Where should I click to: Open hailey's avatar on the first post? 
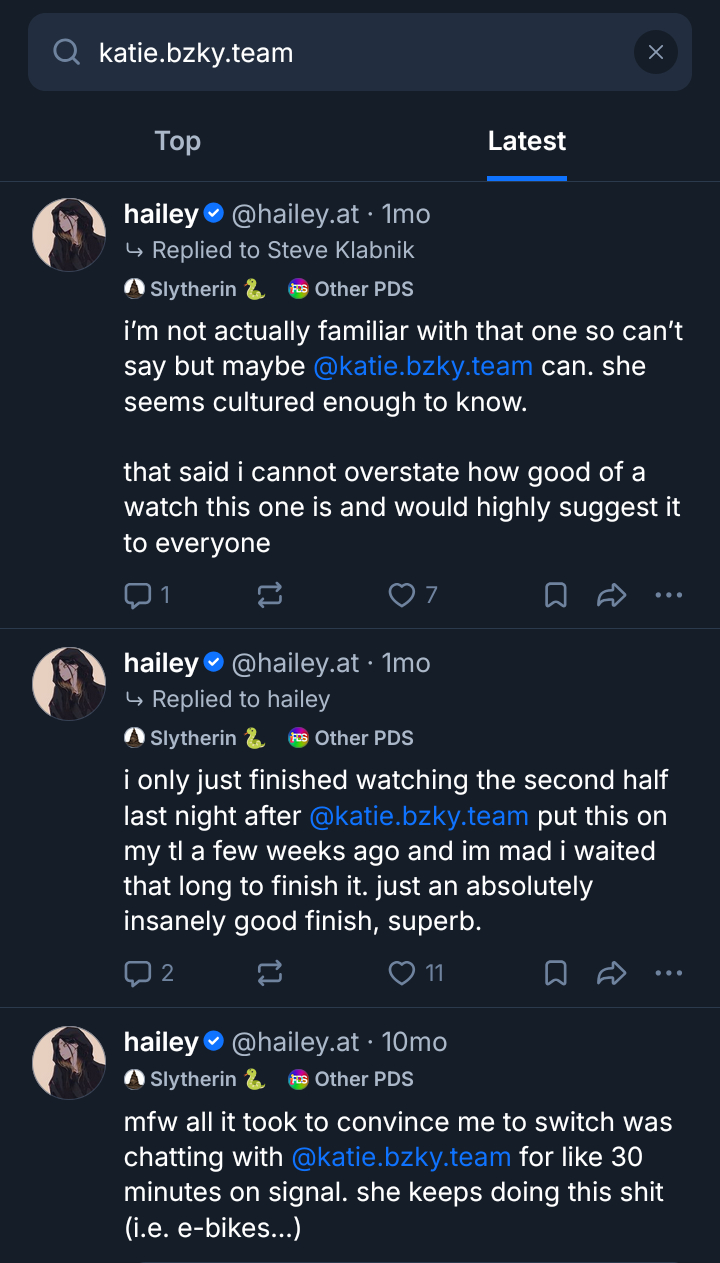coord(69,234)
